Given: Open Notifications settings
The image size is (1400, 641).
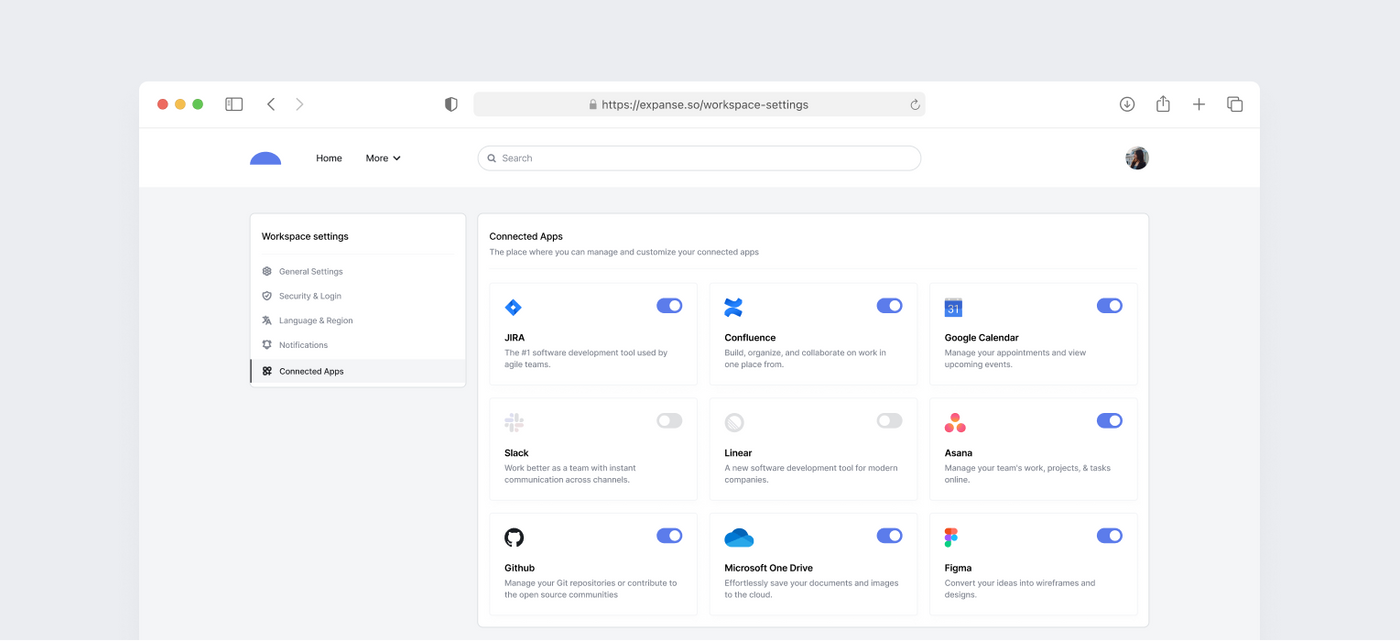Looking at the screenshot, I should (x=304, y=344).
